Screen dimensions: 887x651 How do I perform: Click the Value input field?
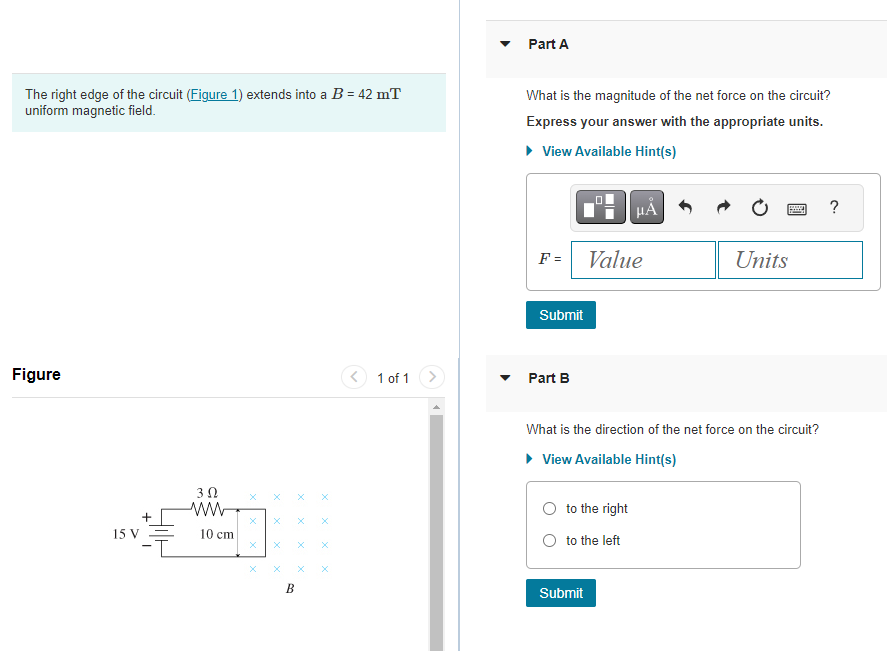(643, 259)
